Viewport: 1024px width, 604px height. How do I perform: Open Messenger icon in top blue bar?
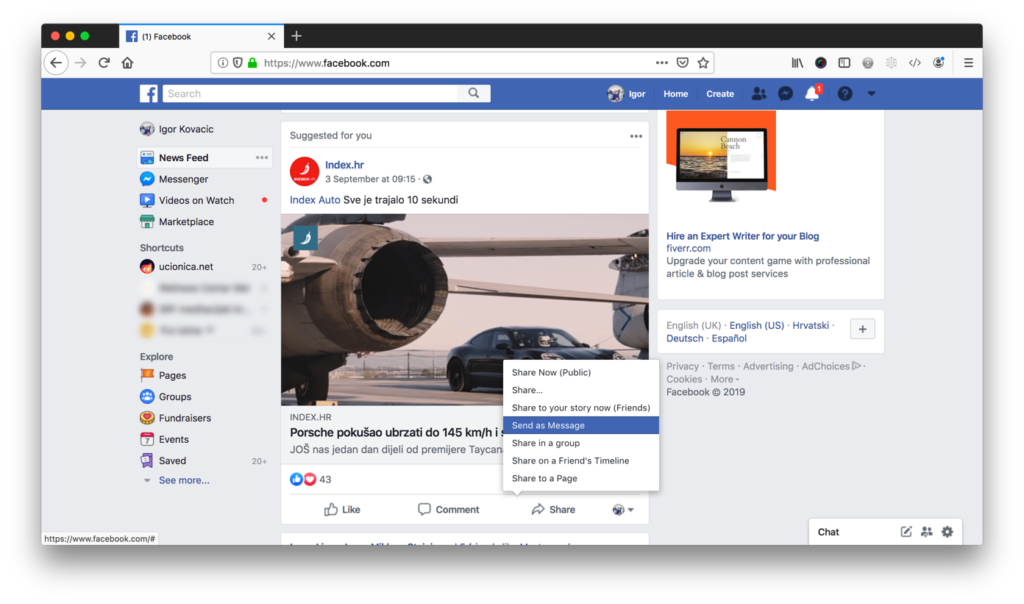786,94
